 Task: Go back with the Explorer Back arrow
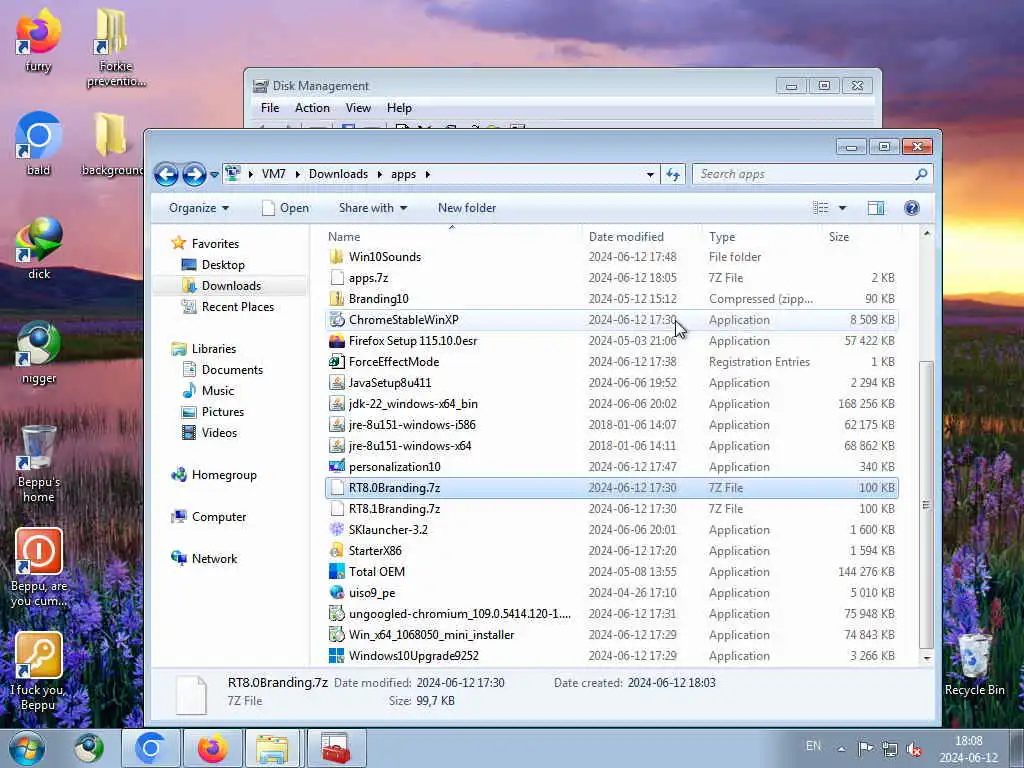pos(166,174)
